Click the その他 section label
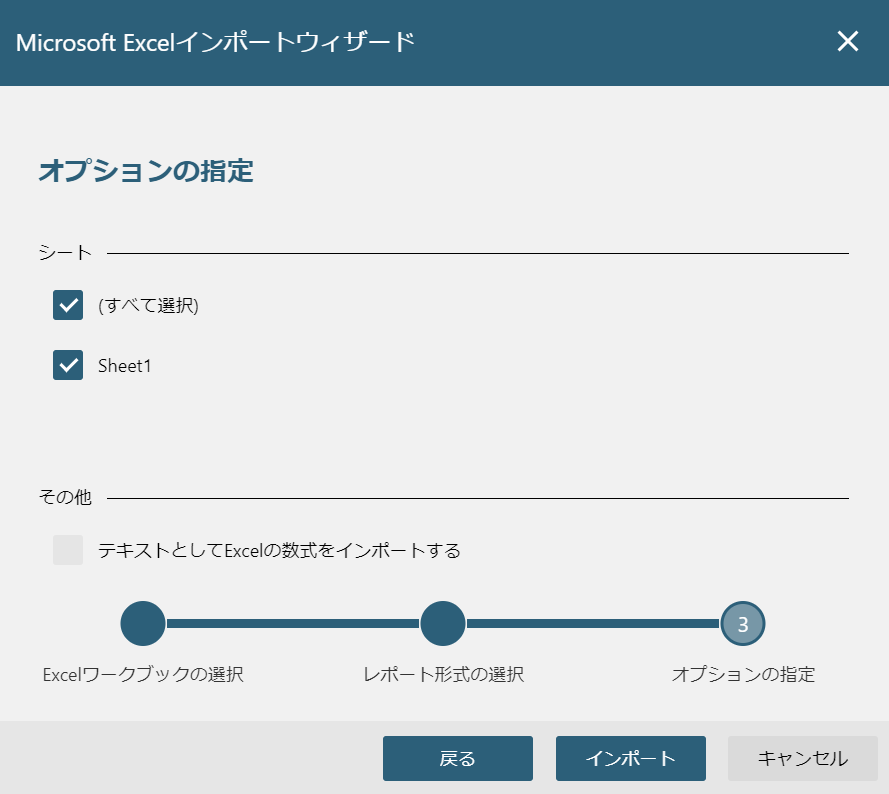Viewport: 889px width, 794px height. 65,497
